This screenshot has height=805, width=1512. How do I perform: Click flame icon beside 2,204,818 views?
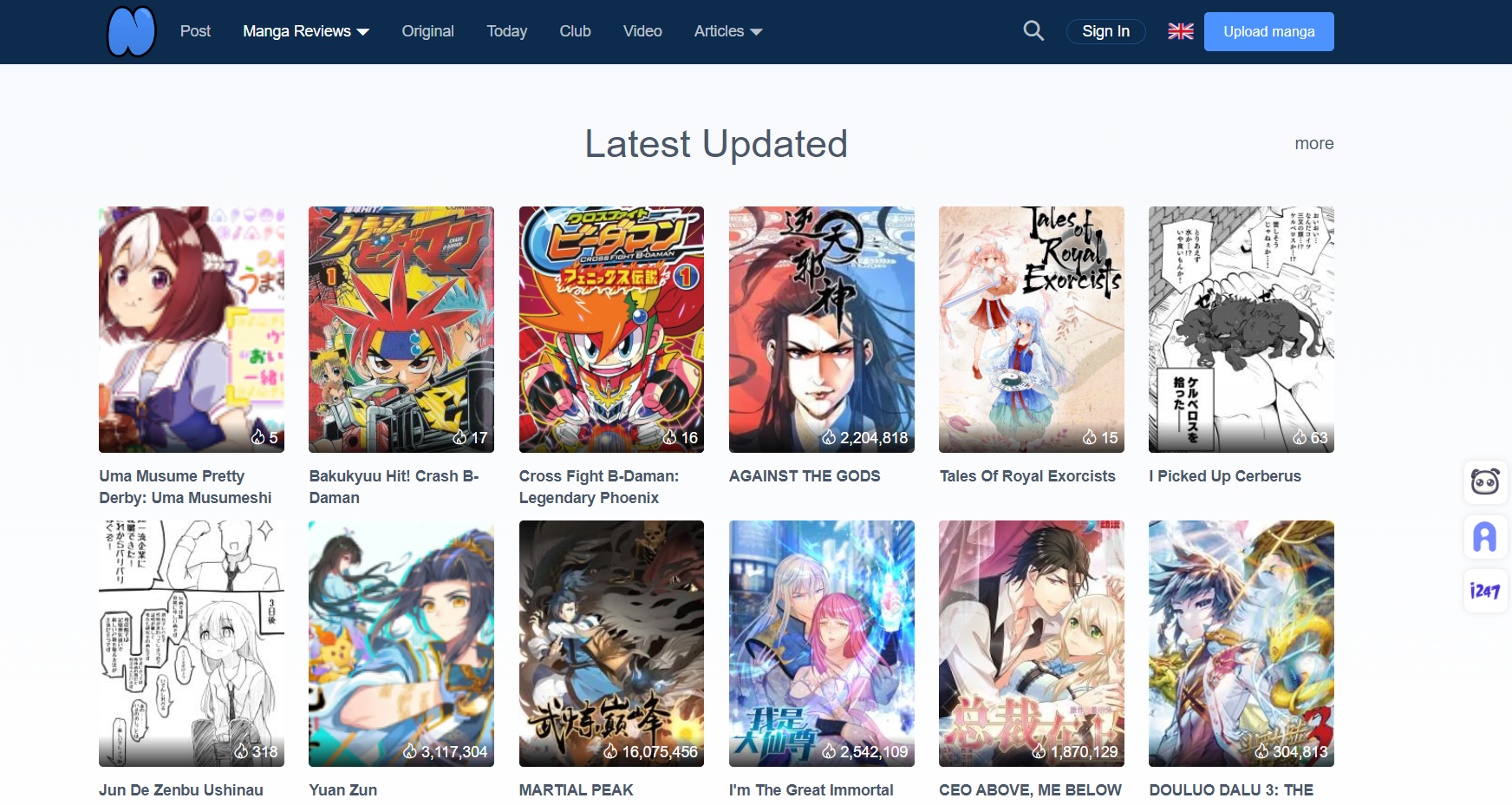829,437
